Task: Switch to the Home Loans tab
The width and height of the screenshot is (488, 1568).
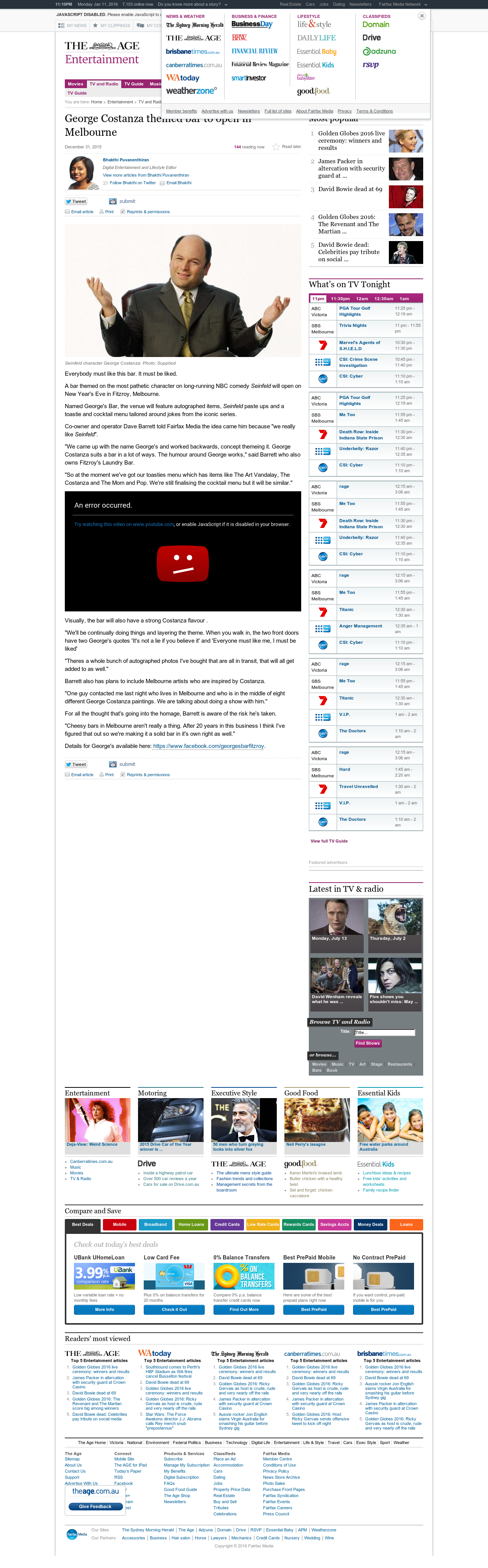Action: (191, 1224)
